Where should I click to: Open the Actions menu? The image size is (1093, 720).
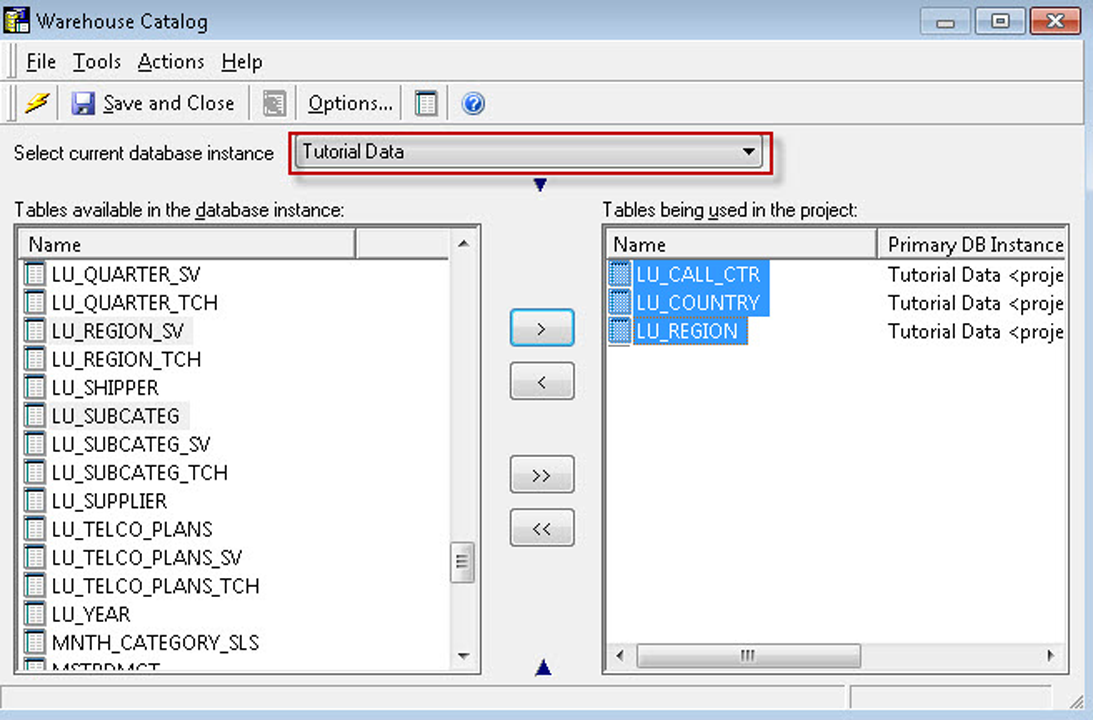pos(171,62)
